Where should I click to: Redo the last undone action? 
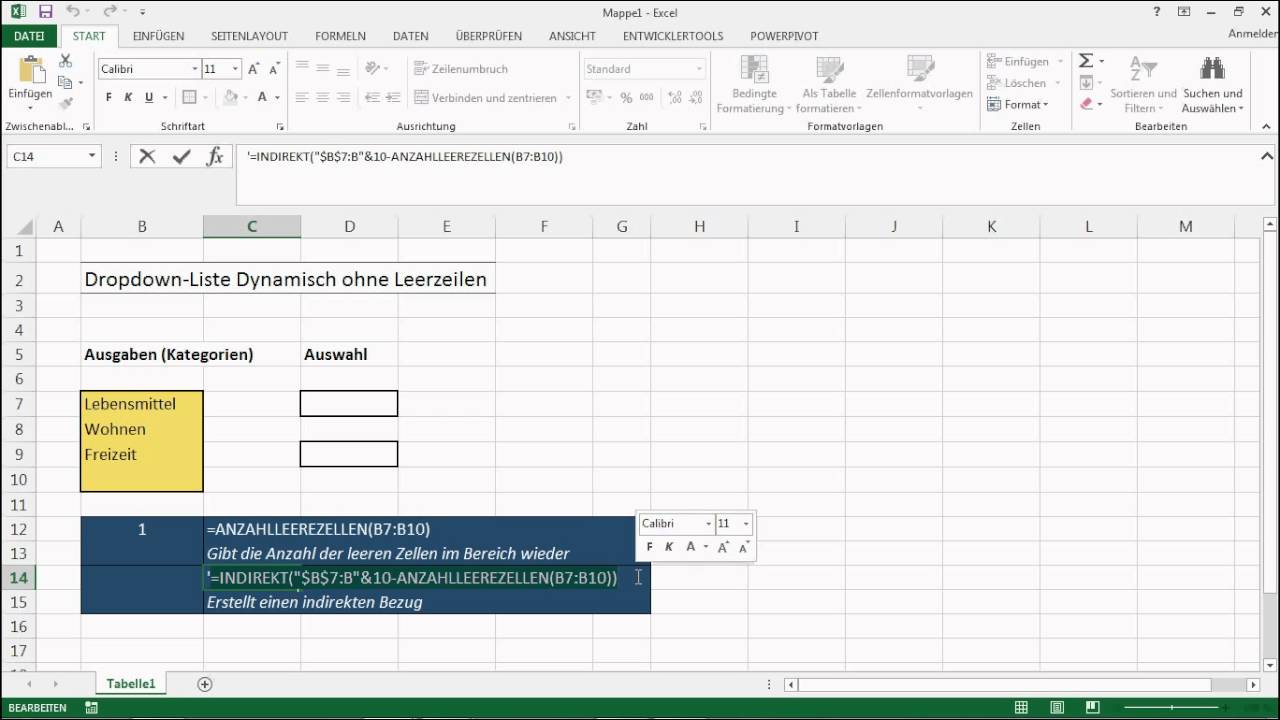point(109,12)
